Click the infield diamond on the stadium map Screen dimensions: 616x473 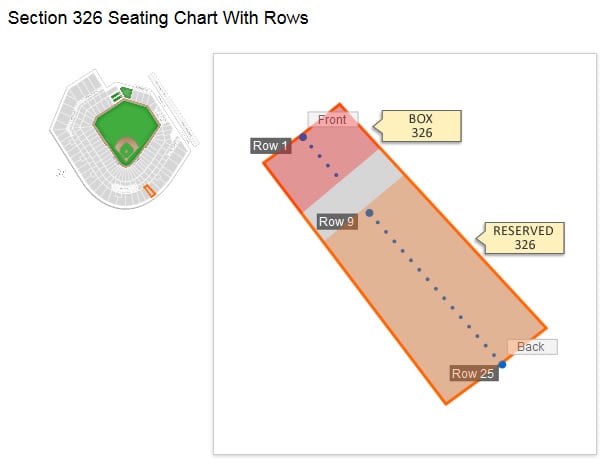point(126,149)
